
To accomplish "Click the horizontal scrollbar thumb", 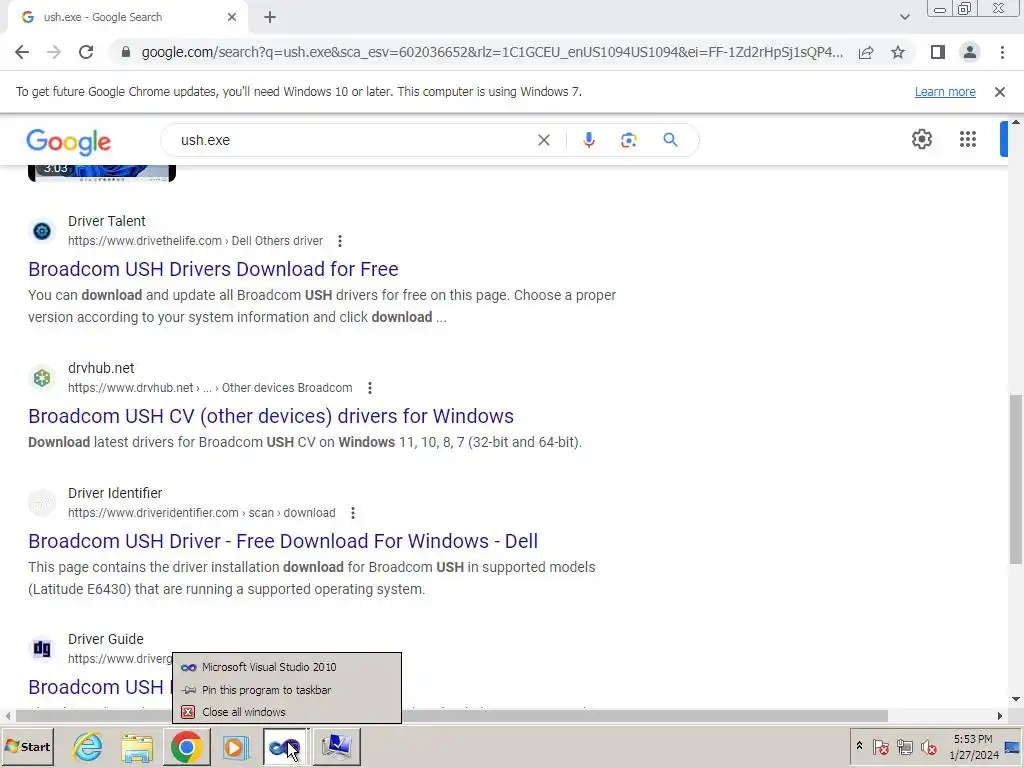I will pos(451,716).
